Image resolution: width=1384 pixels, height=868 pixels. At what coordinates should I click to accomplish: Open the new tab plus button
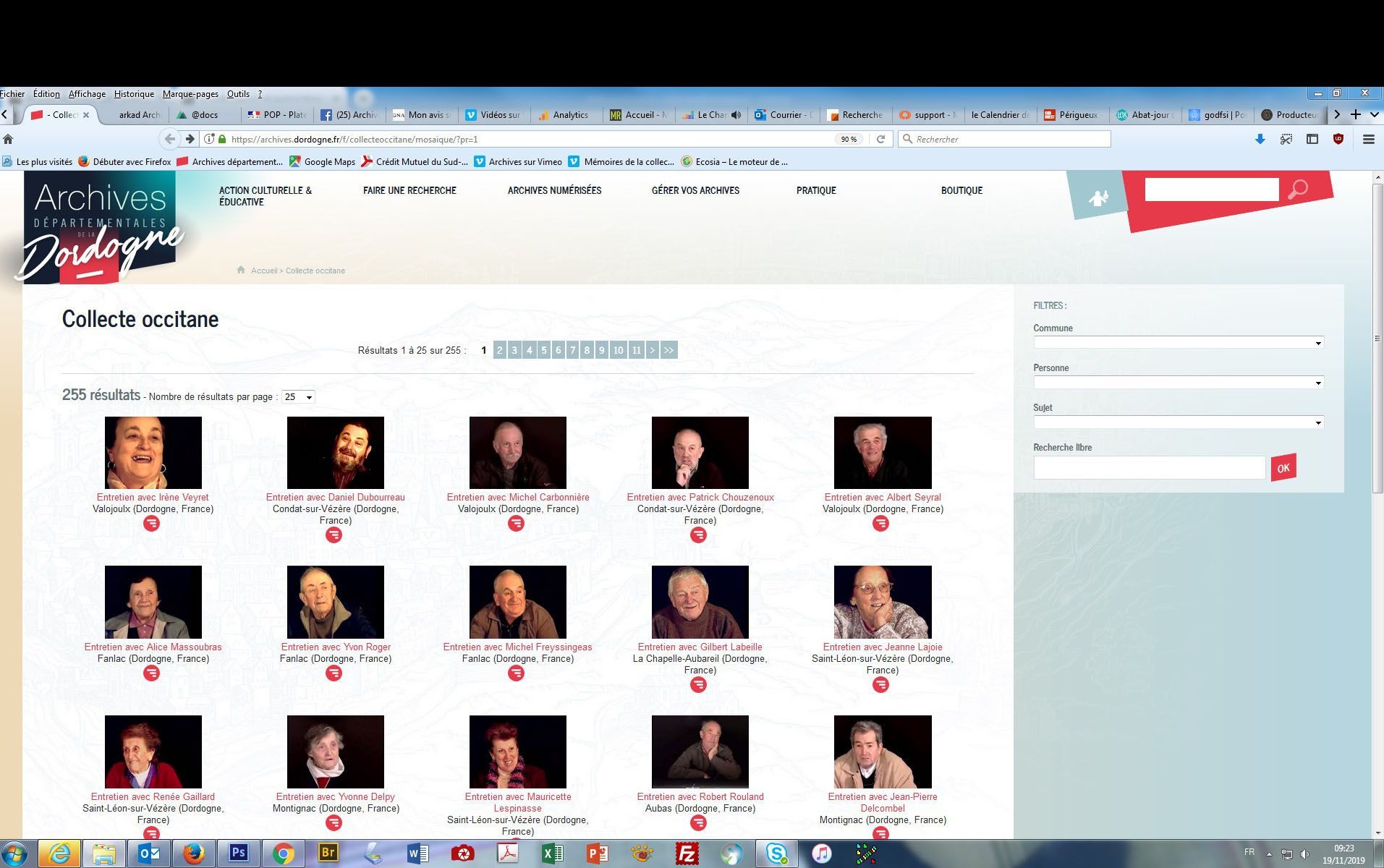pos(1356,114)
